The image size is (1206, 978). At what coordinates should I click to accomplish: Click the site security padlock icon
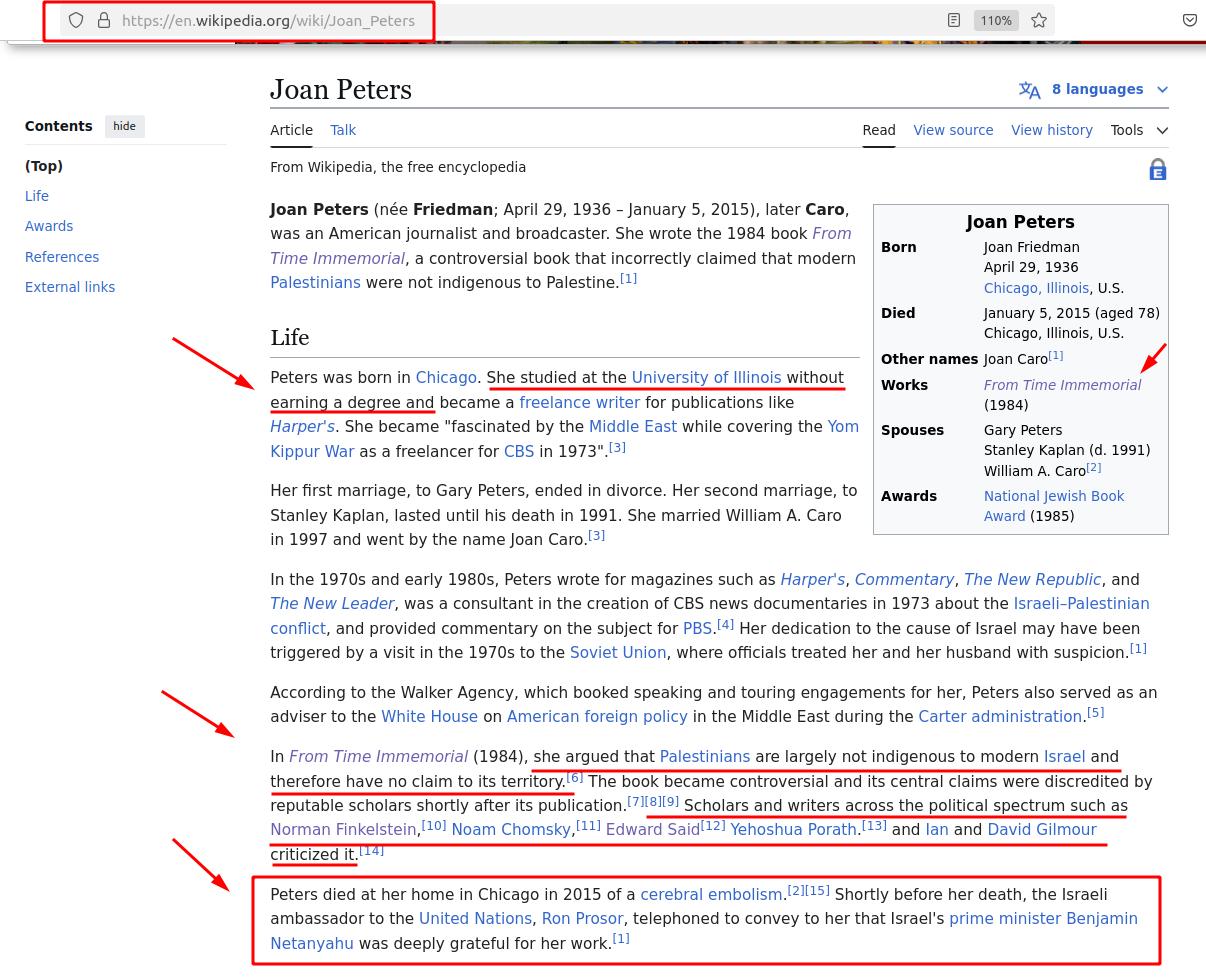pyautogui.click(x=103, y=20)
